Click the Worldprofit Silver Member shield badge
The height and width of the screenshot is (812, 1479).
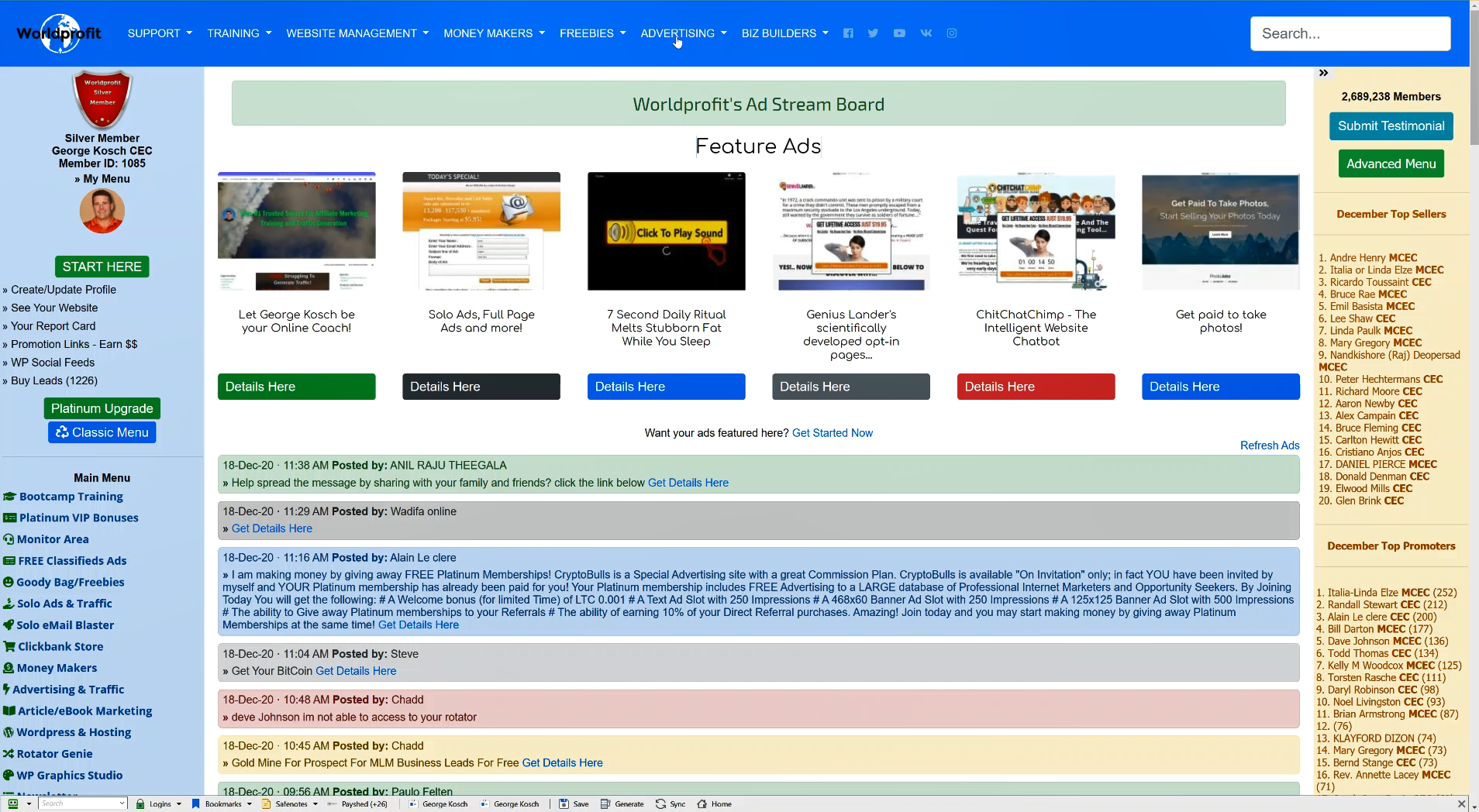tap(102, 99)
